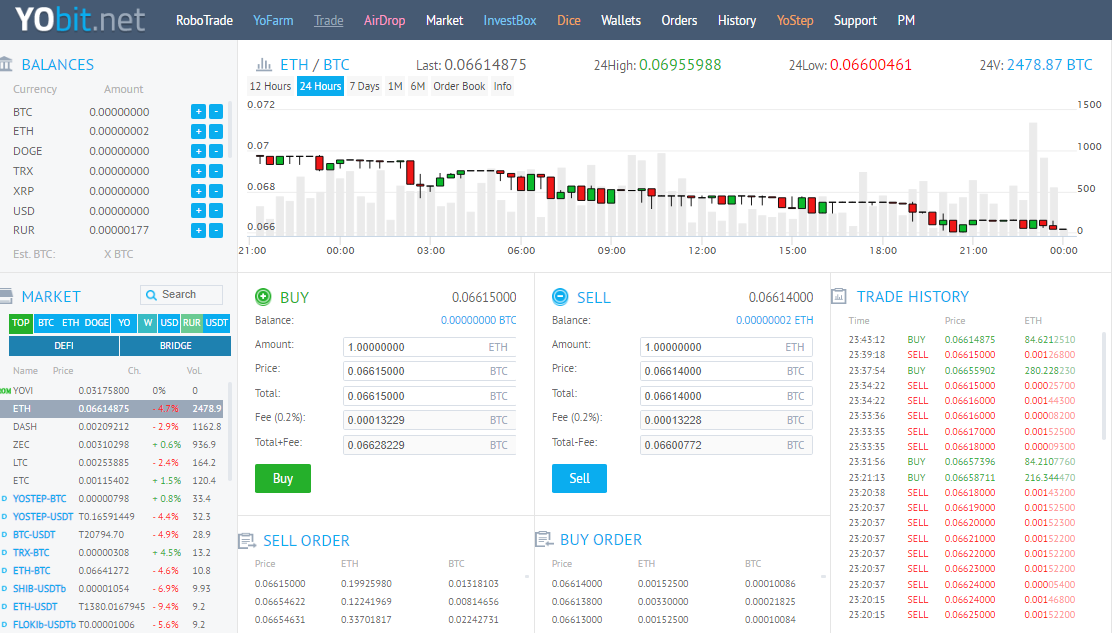Click the plus deposit icon for ETH balance
Screen dimensions: 1112x633
199,131
